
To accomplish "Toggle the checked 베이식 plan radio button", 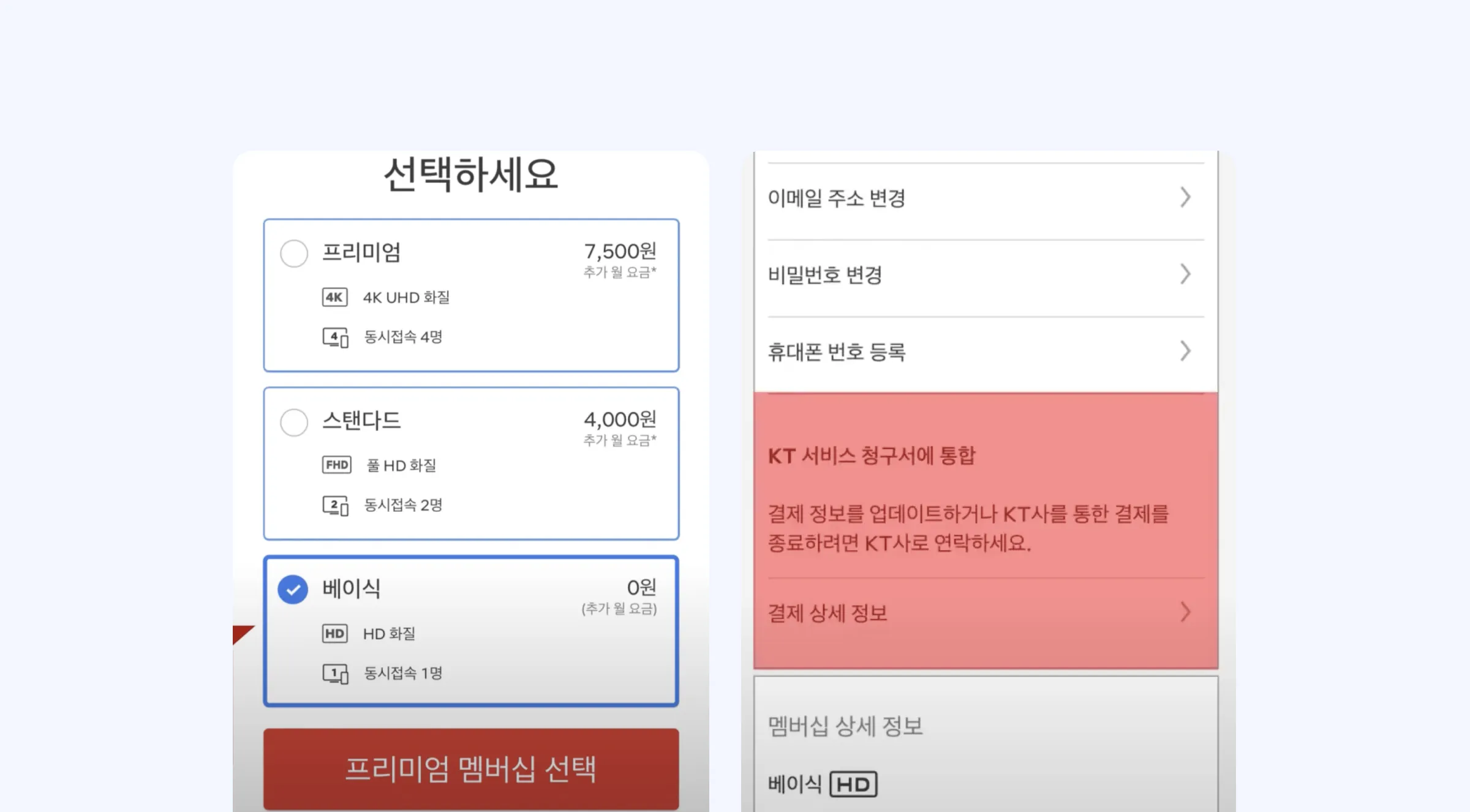I will pos(293,589).
